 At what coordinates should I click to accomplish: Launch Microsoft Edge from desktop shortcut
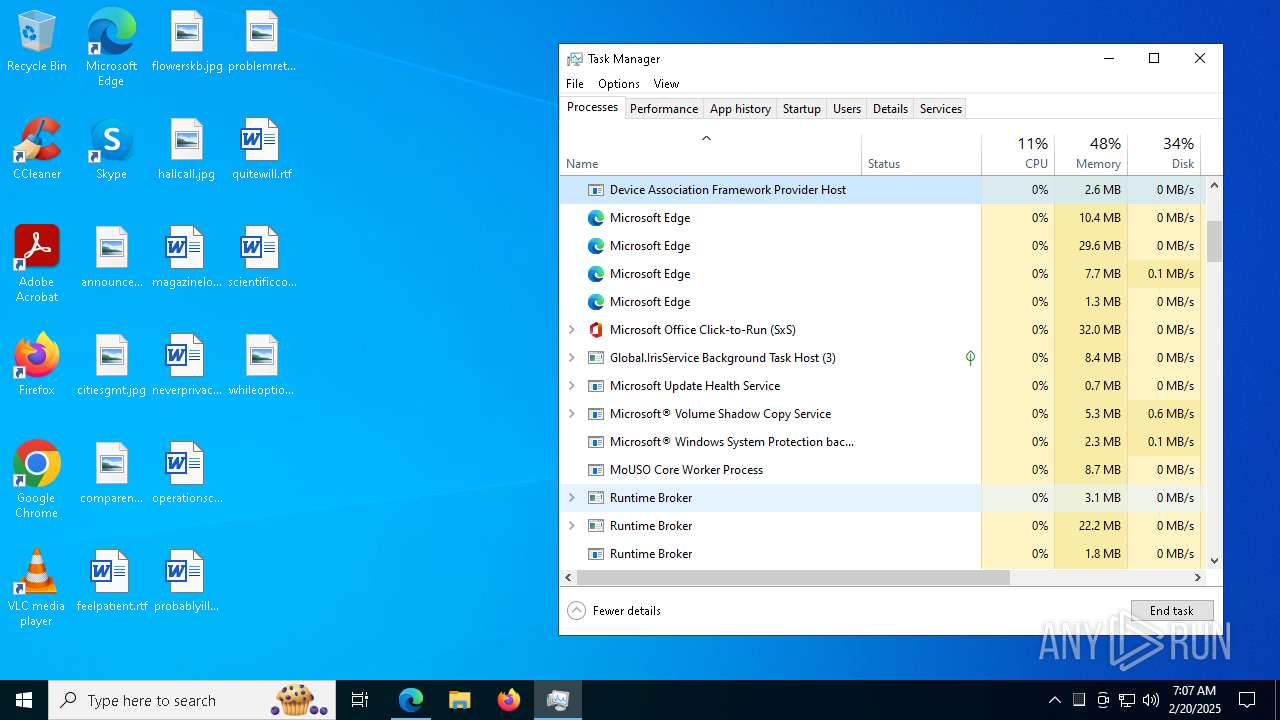pos(111,47)
